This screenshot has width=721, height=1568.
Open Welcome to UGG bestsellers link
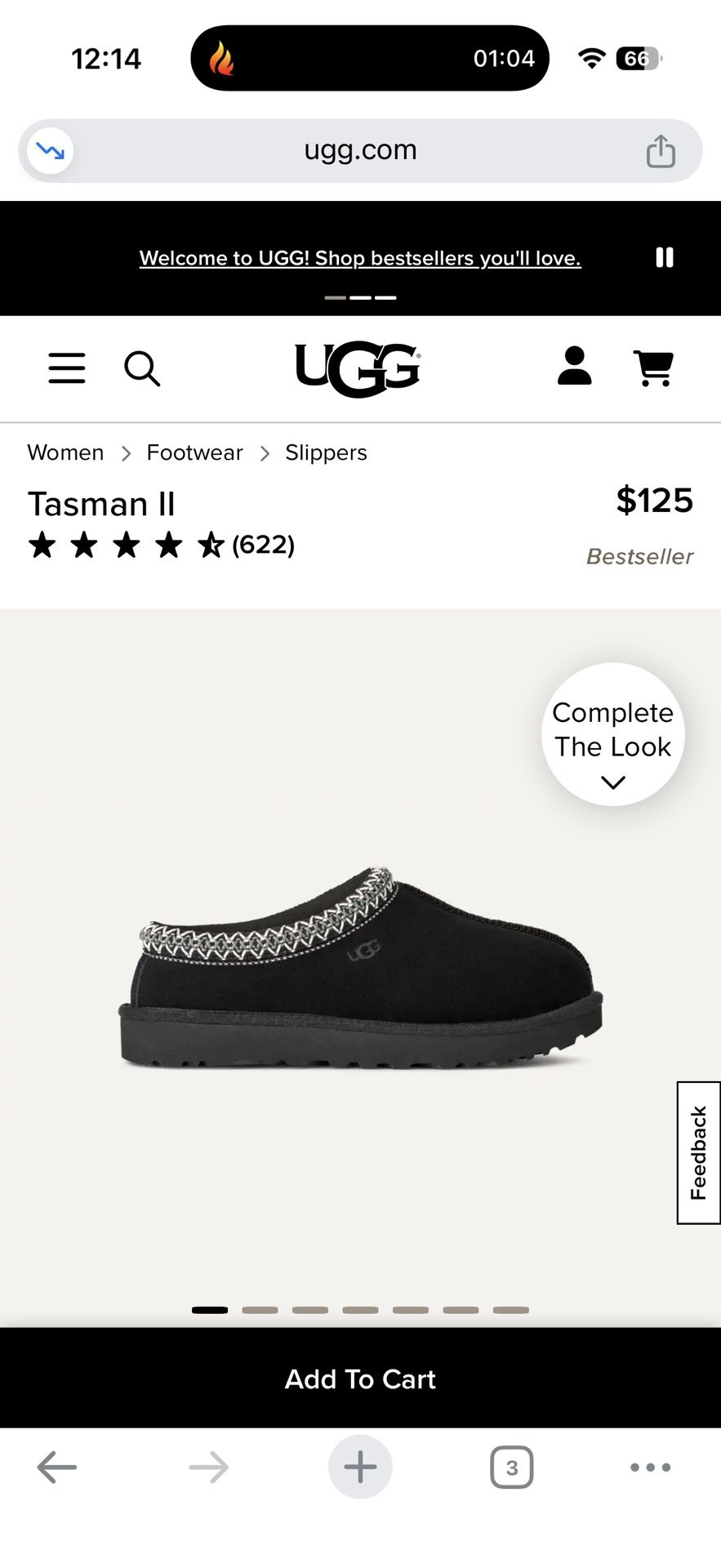coord(360,258)
